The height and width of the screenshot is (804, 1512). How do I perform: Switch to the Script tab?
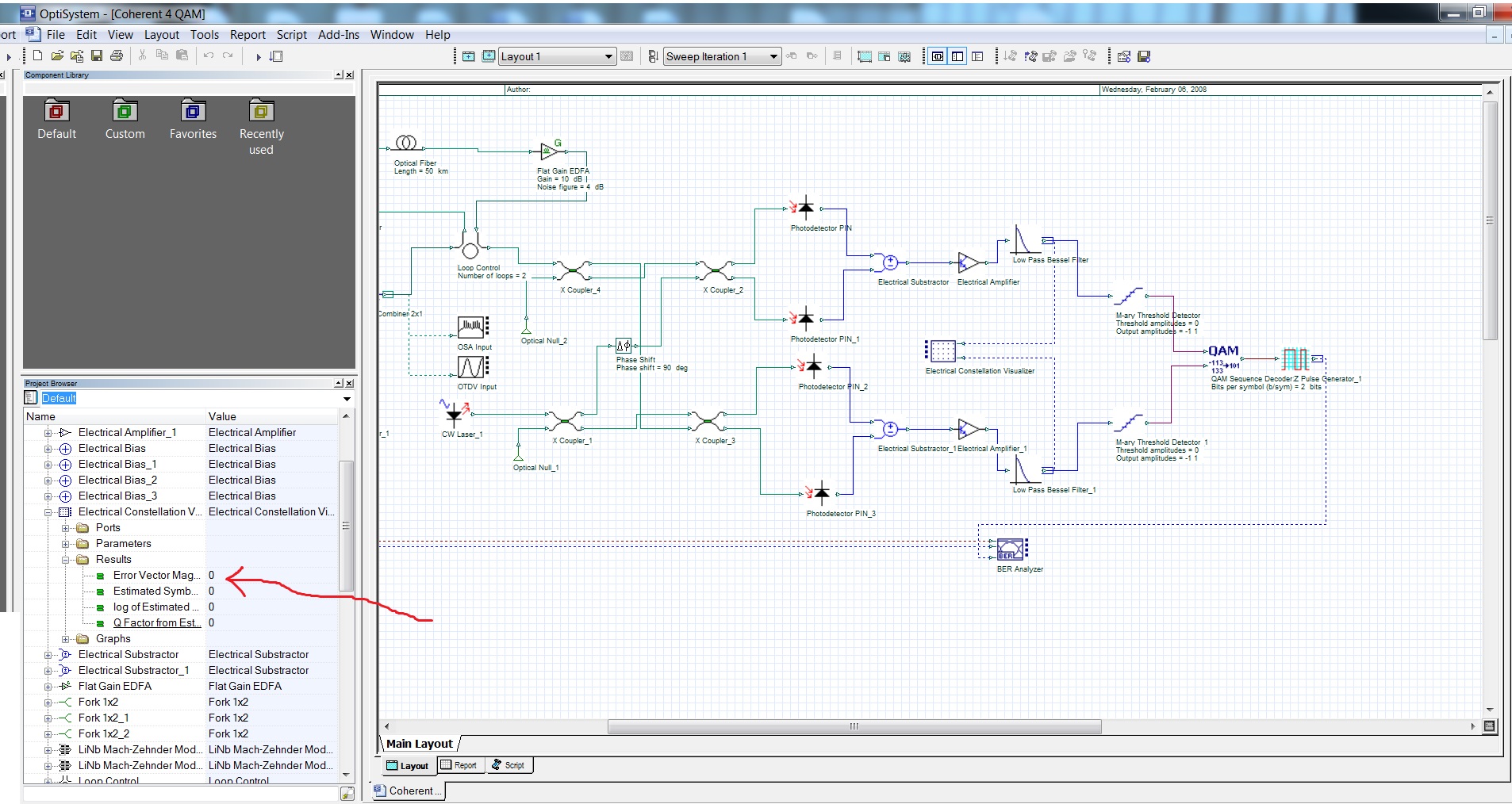(x=508, y=765)
